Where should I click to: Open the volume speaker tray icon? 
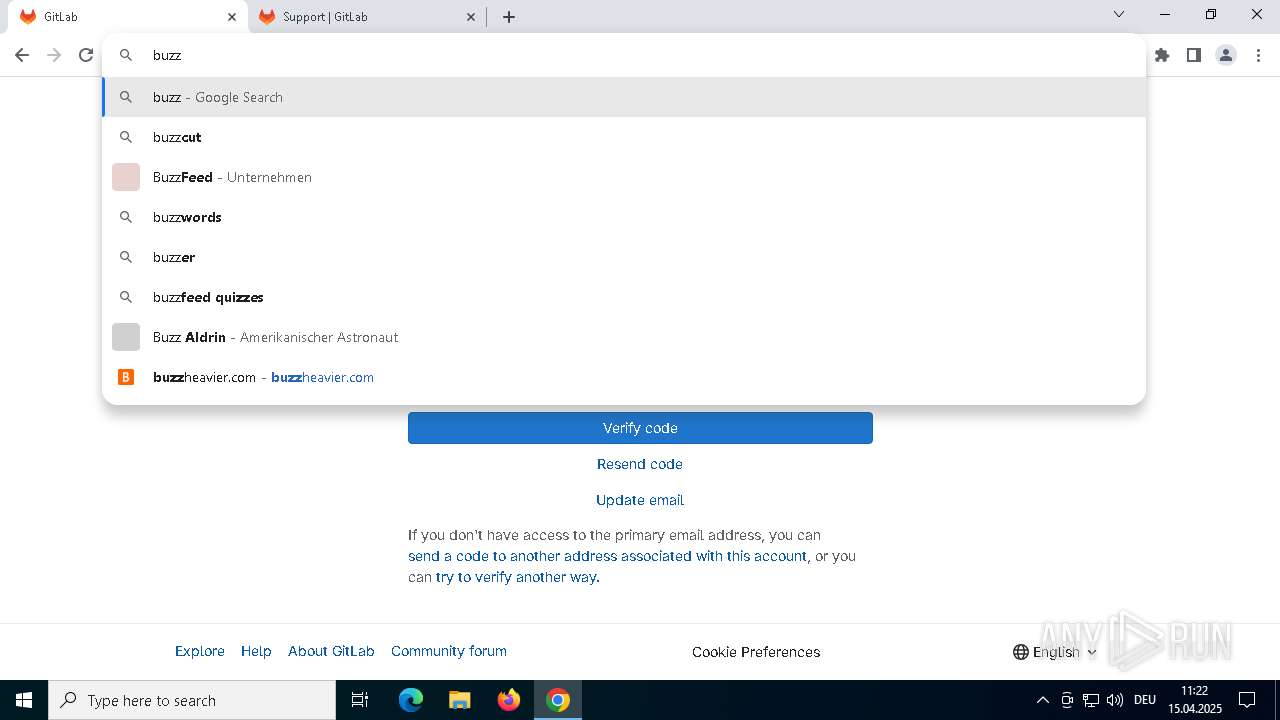[x=1115, y=700]
